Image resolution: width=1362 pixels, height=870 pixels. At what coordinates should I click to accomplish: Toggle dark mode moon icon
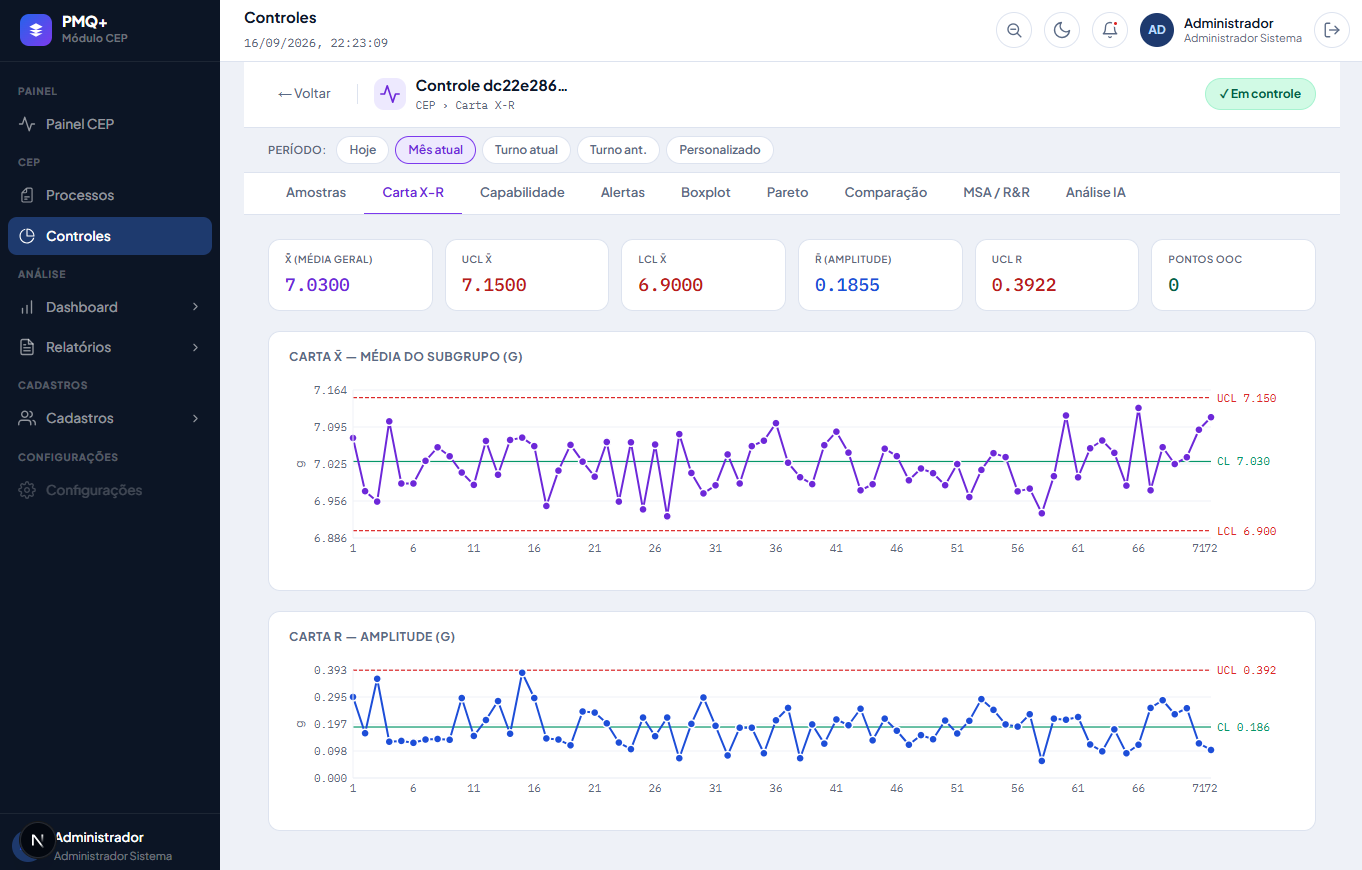pyautogui.click(x=1062, y=30)
